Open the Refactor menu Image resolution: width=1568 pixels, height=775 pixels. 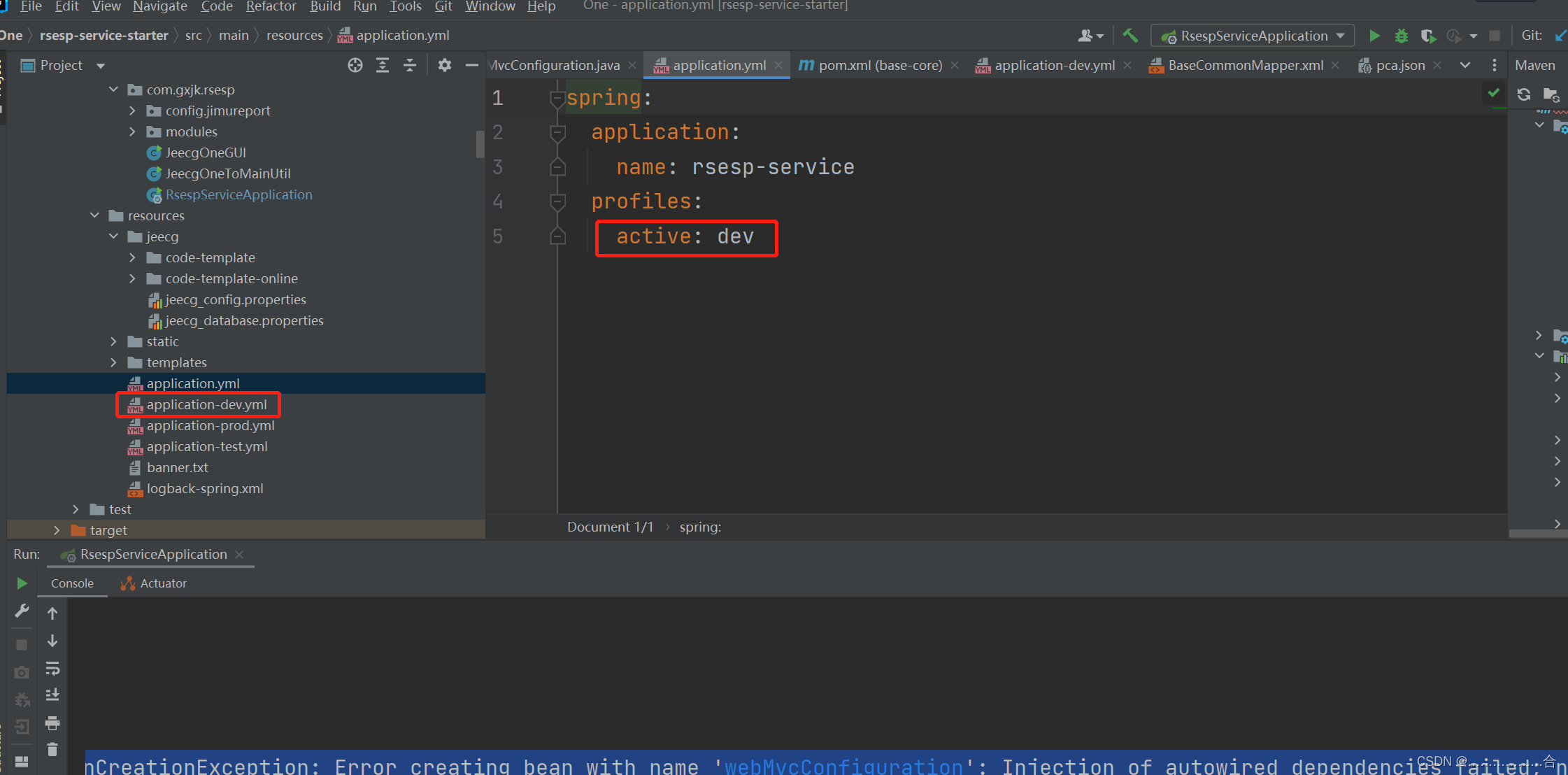pos(271,6)
